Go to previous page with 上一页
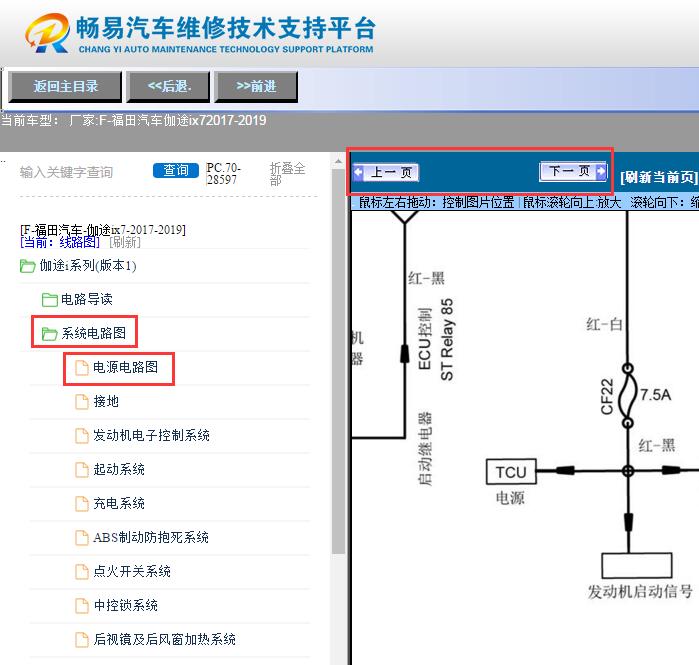This screenshot has height=665, width=699. point(386,172)
